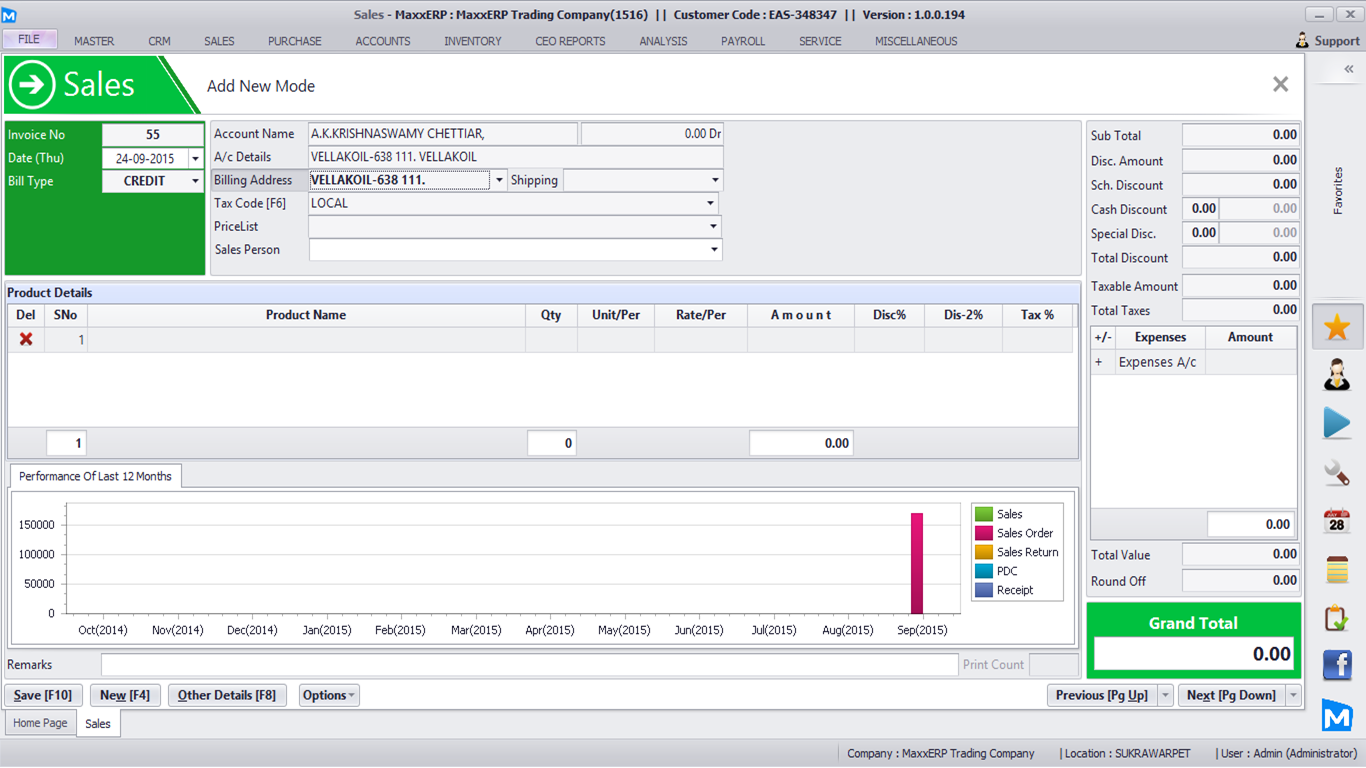This screenshot has width=1366, height=768.
Task: Click the Favorites star icon in sidebar
Action: pos(1337,328)
